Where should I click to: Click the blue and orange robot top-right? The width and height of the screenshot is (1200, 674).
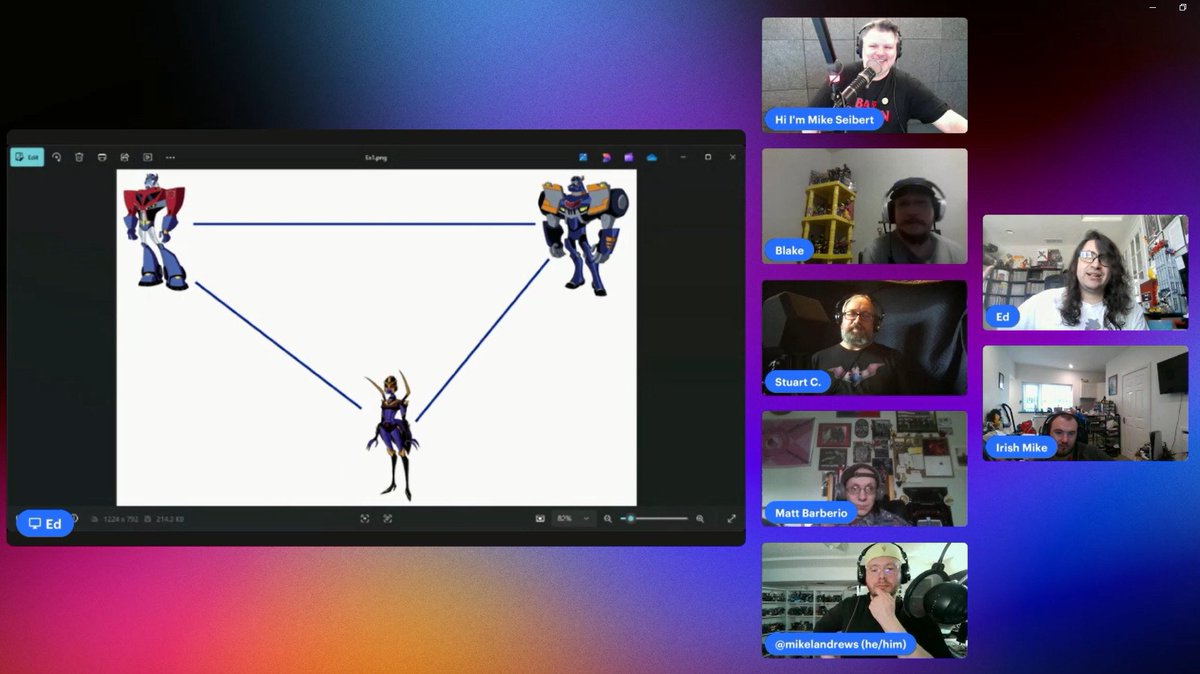[x=582, y=235]
